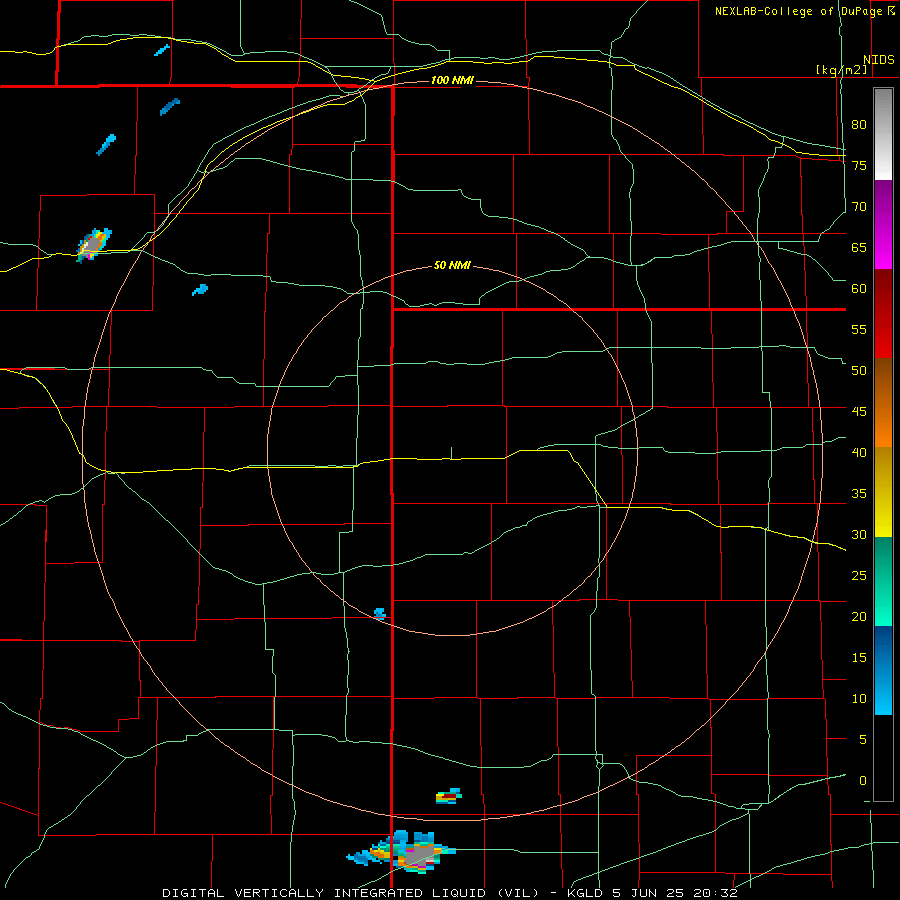This screenshot has width=900, height=900.
Task: Click the 60 value on the scale
Action: tap(859, 289)
